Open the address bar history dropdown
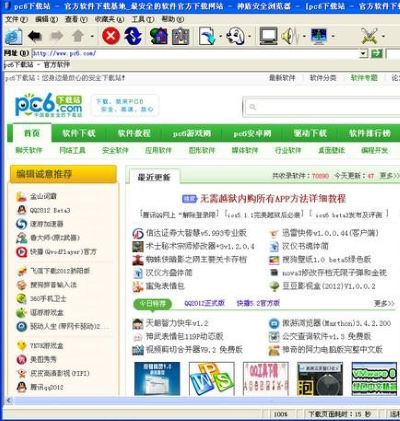Image resolution: width=400 pixels, height=421 pixels. point(363,53)
